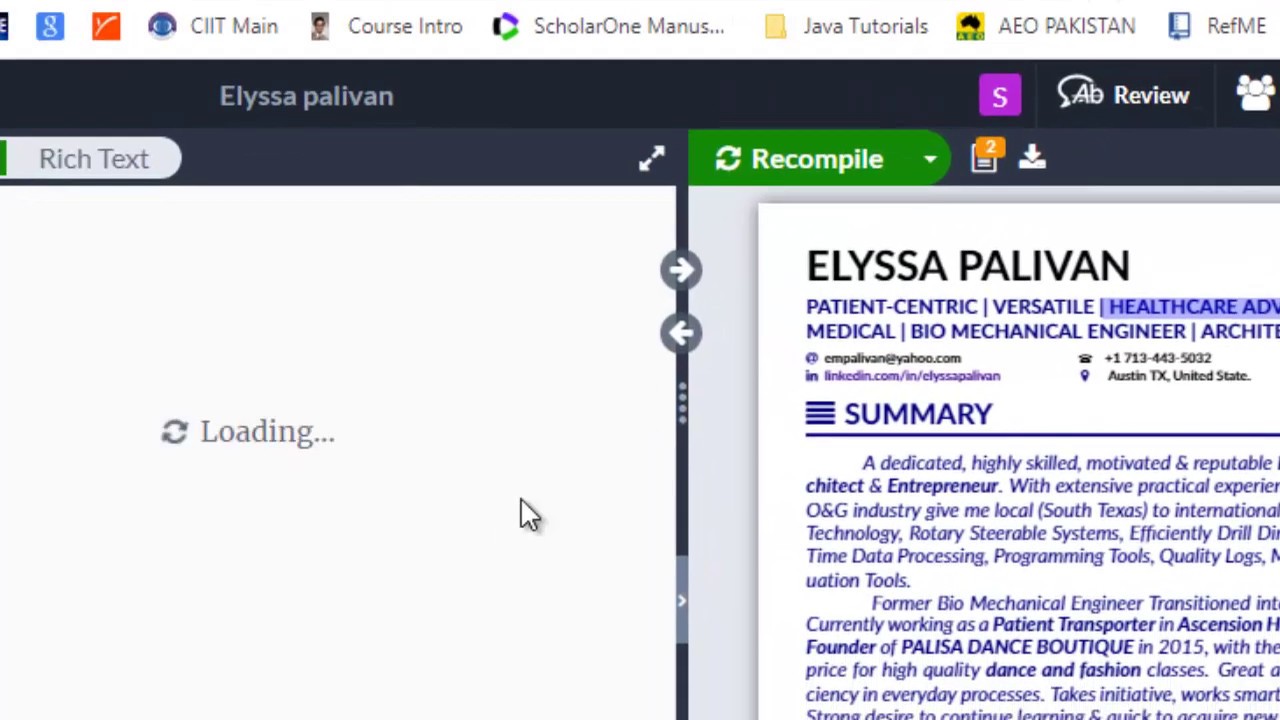Open the Google bookmark icon

tap(49, 26)
